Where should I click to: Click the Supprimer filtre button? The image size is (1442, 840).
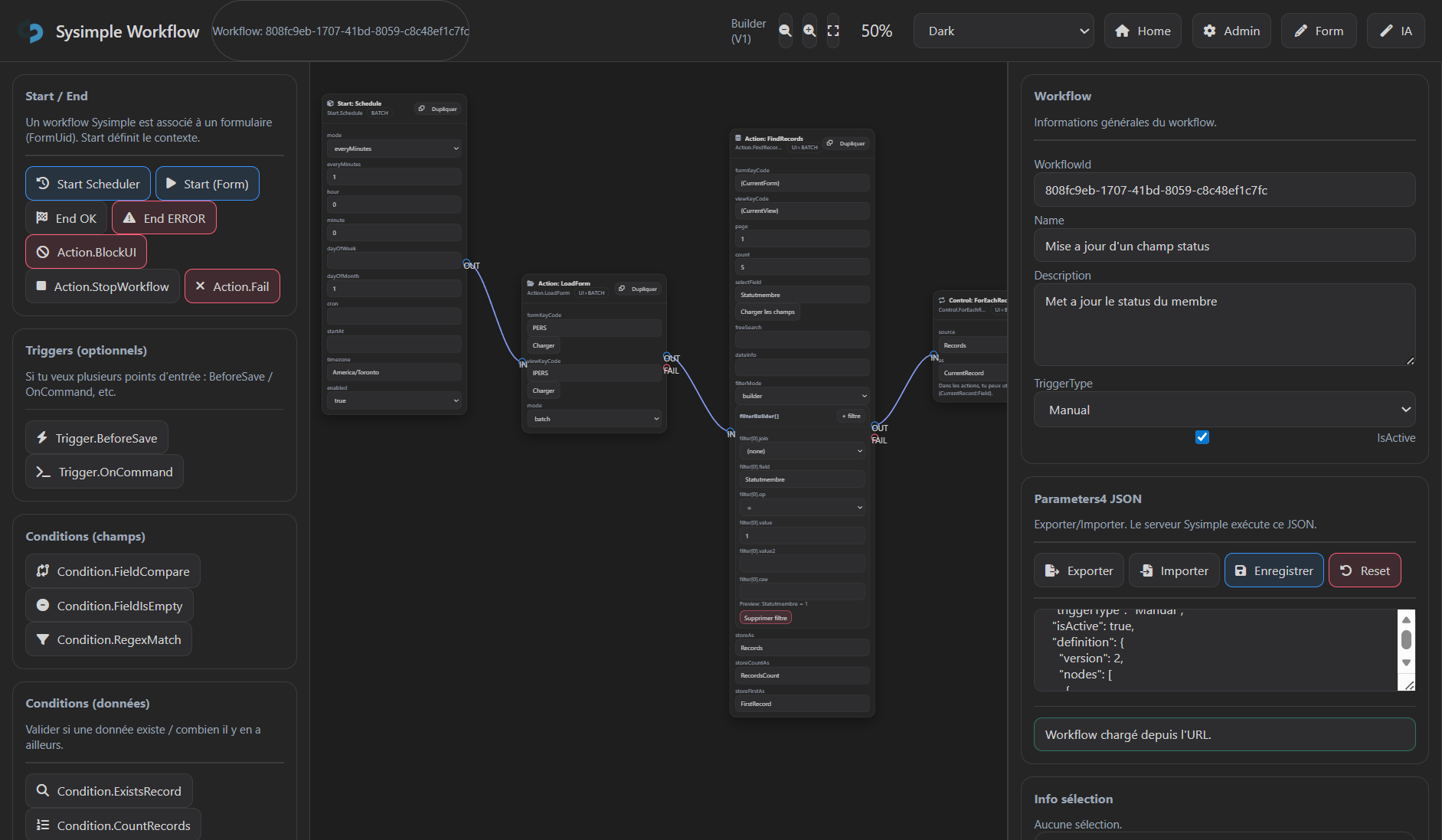click(765, 618)
